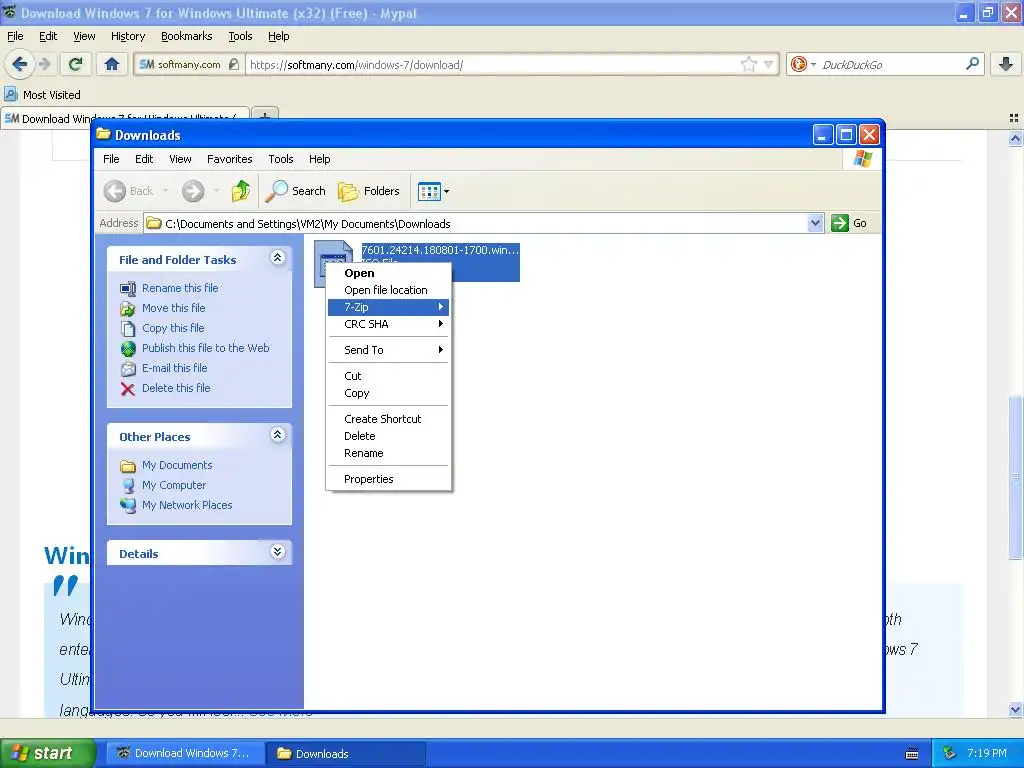The width and height of the screenshot is (1024, 768).
Task: Choose Create Shortcut
Action: coord(389,419)
